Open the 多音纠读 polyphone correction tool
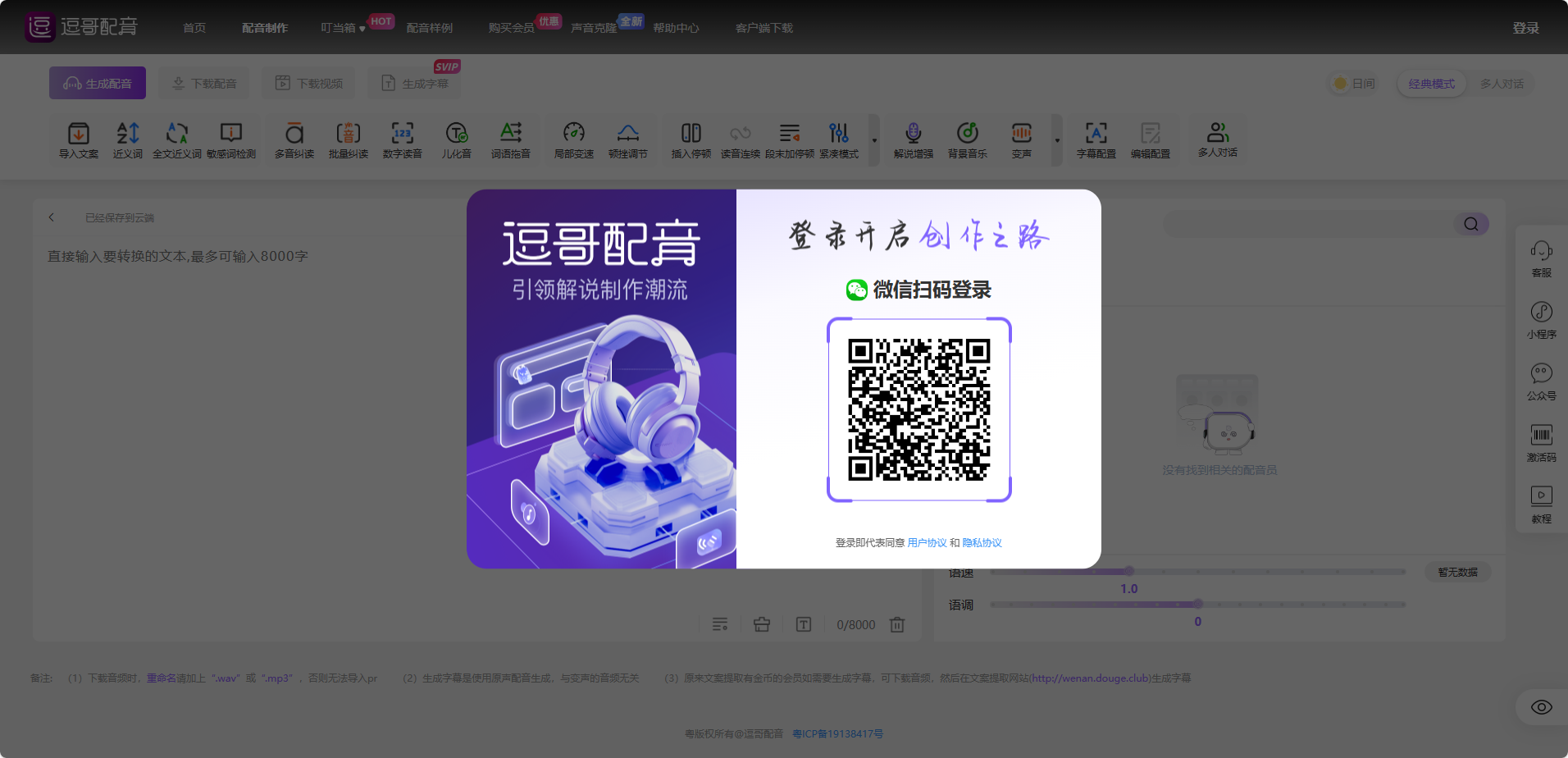This screenshot has width=1568, height=758. 294,139
